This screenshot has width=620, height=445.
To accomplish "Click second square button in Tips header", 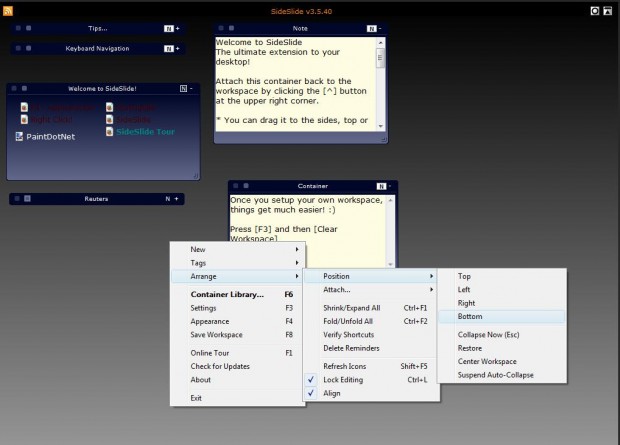I will point(28,28).
